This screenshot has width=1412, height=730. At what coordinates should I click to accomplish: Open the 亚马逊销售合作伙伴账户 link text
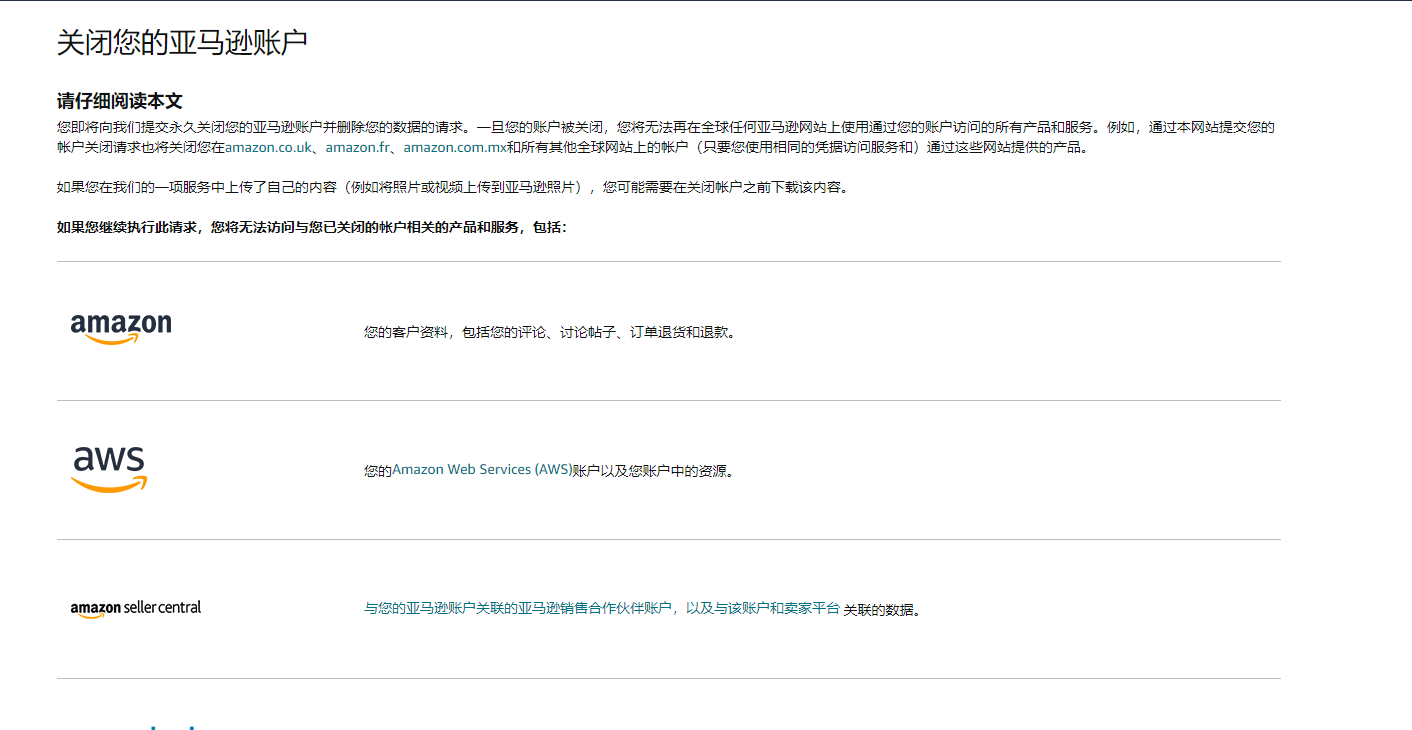(x=601, y=608)
